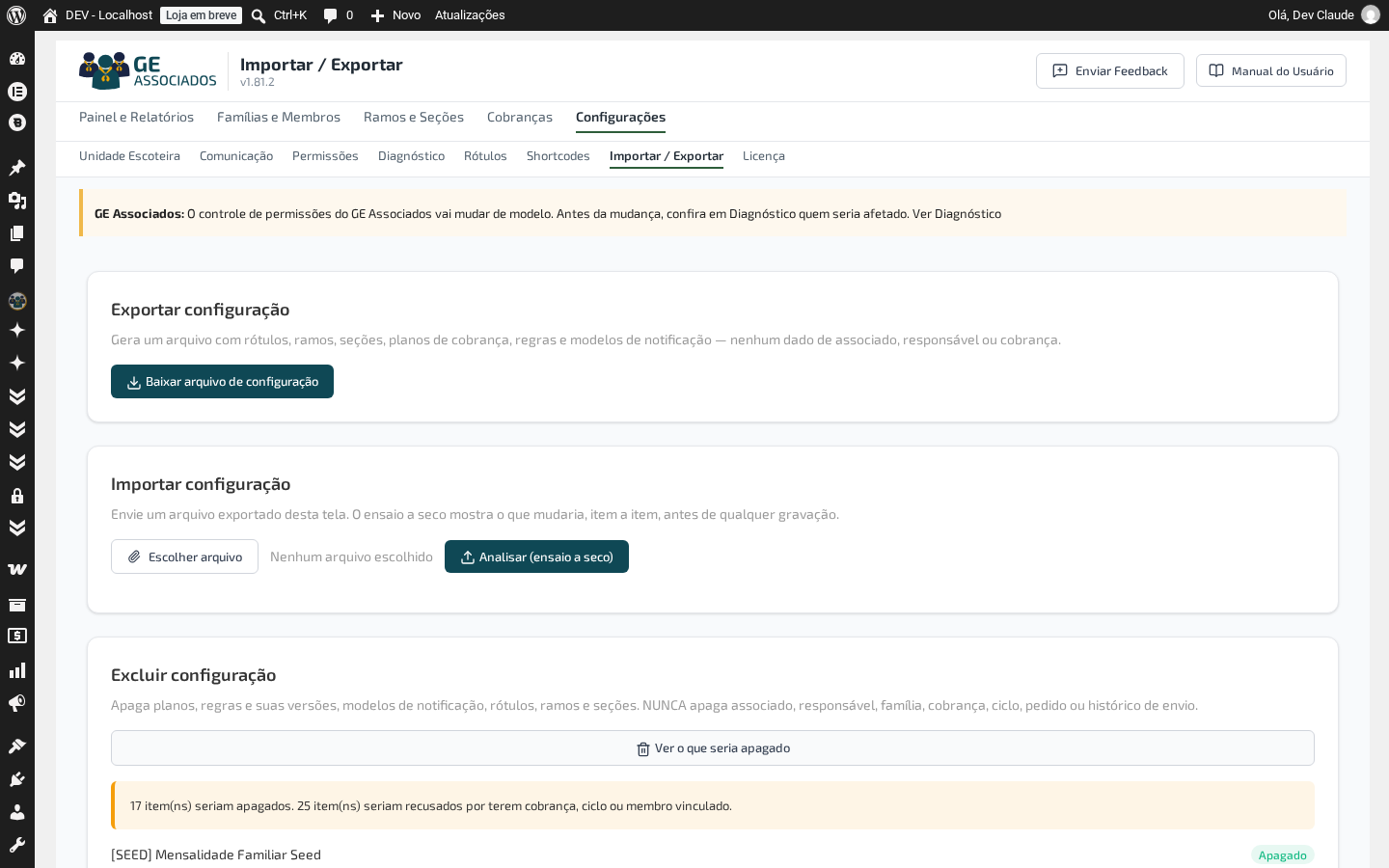The image size is (1389, 868).
Task: Open the Comments sidebar icon
Action: pos(17,266)
